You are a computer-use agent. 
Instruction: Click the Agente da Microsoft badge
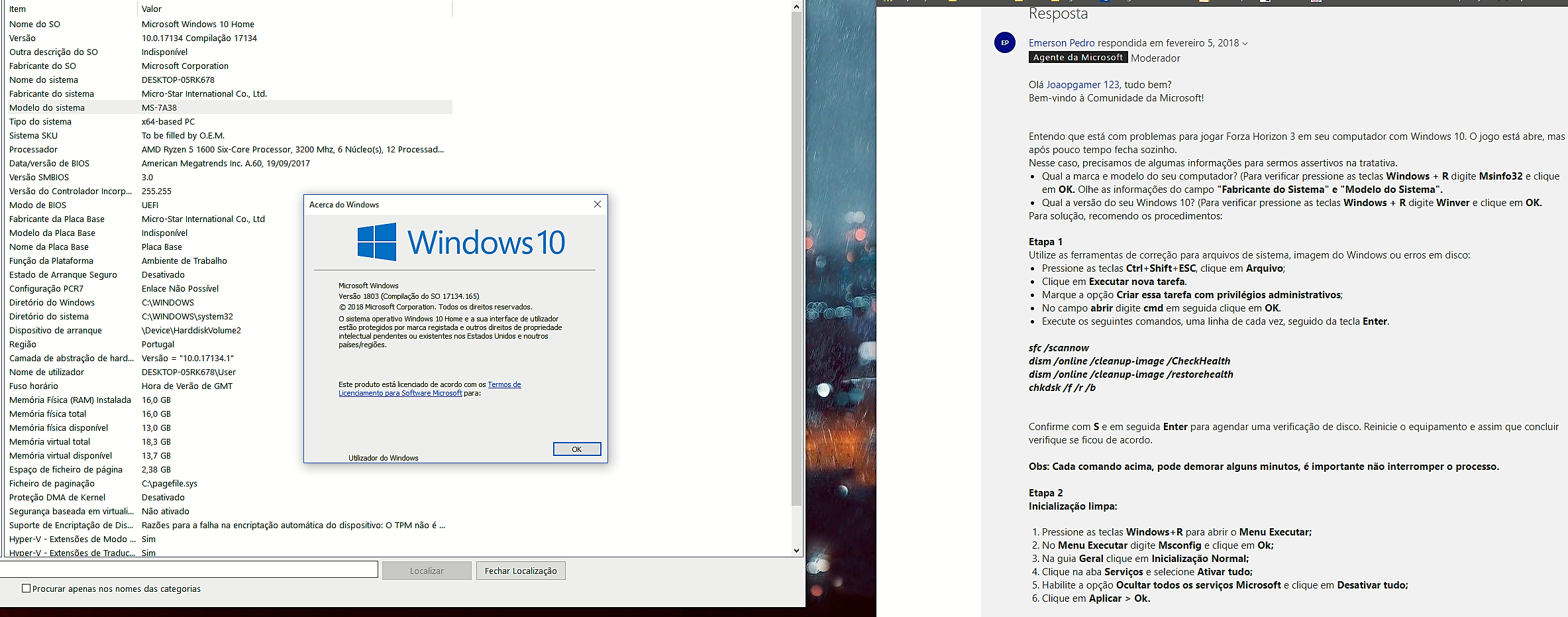[1078, 58]
